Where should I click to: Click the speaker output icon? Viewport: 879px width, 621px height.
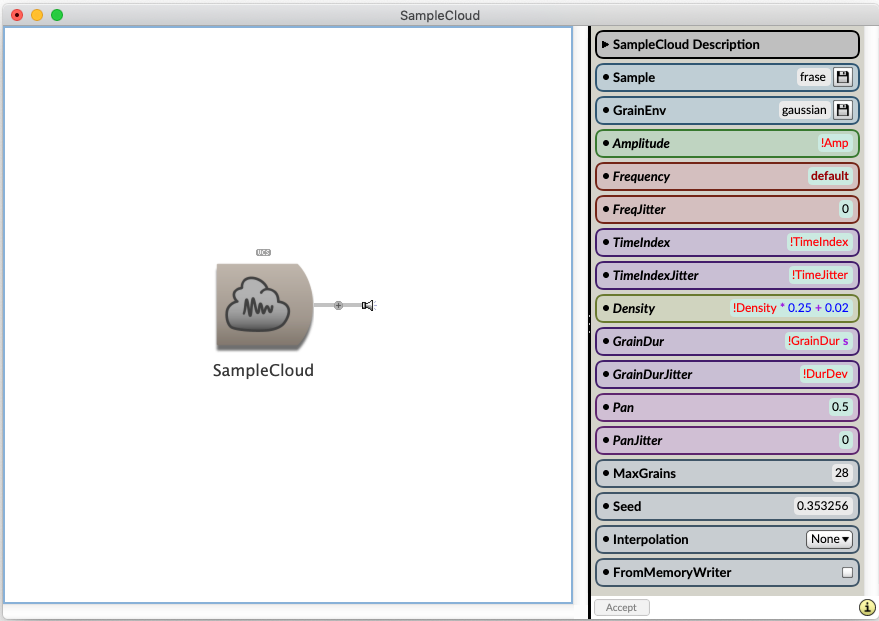click(x=368, y=305)
